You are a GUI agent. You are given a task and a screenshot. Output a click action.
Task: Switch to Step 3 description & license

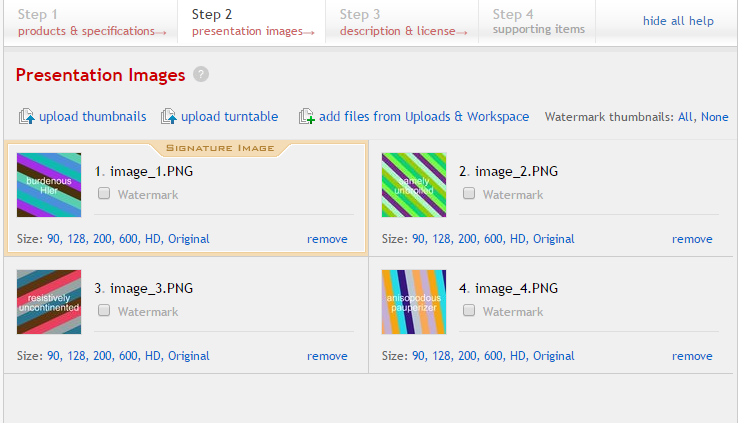click(x=402, y=22)
